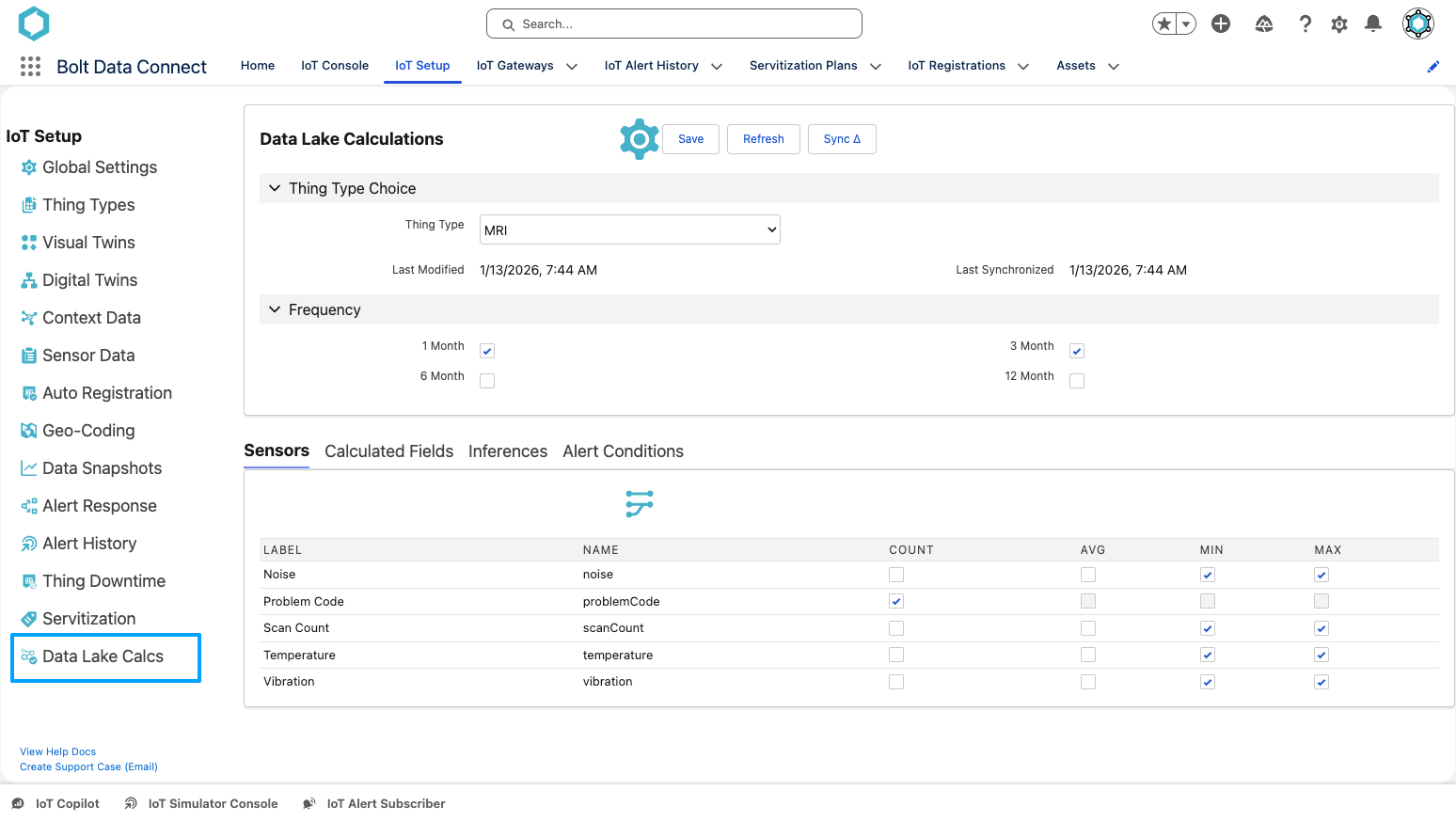1456x822 pixels.
Task: Check AVG for the Vibration sensor
Action: [1088, 682]
